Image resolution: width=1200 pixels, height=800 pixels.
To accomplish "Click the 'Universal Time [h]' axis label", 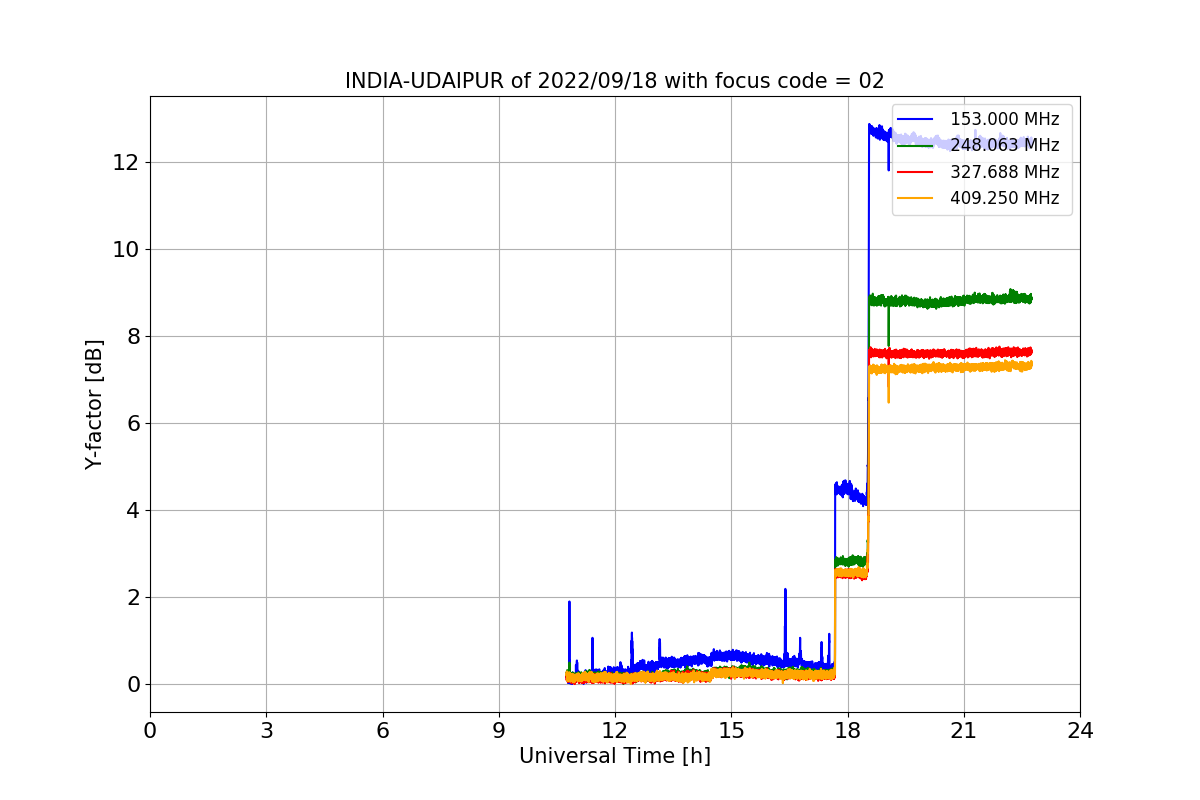I will pyautogui.click(x=614, y=757).
